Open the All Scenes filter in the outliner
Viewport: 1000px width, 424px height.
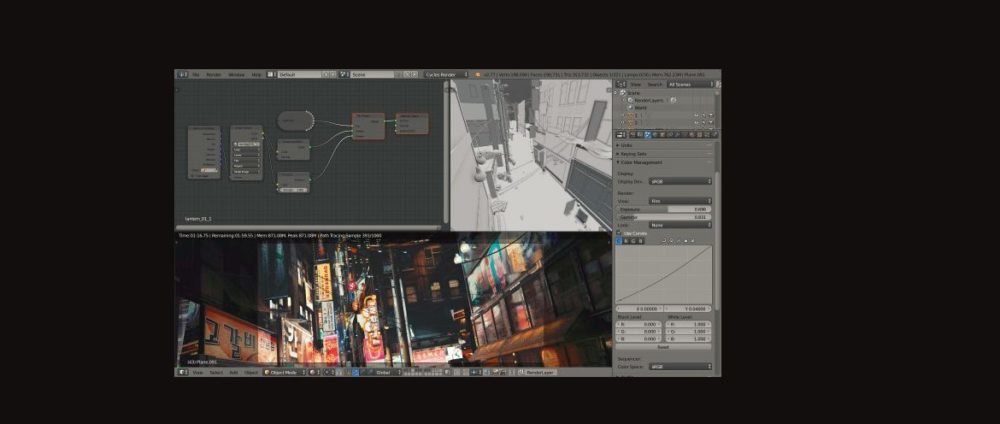[691, 84]
